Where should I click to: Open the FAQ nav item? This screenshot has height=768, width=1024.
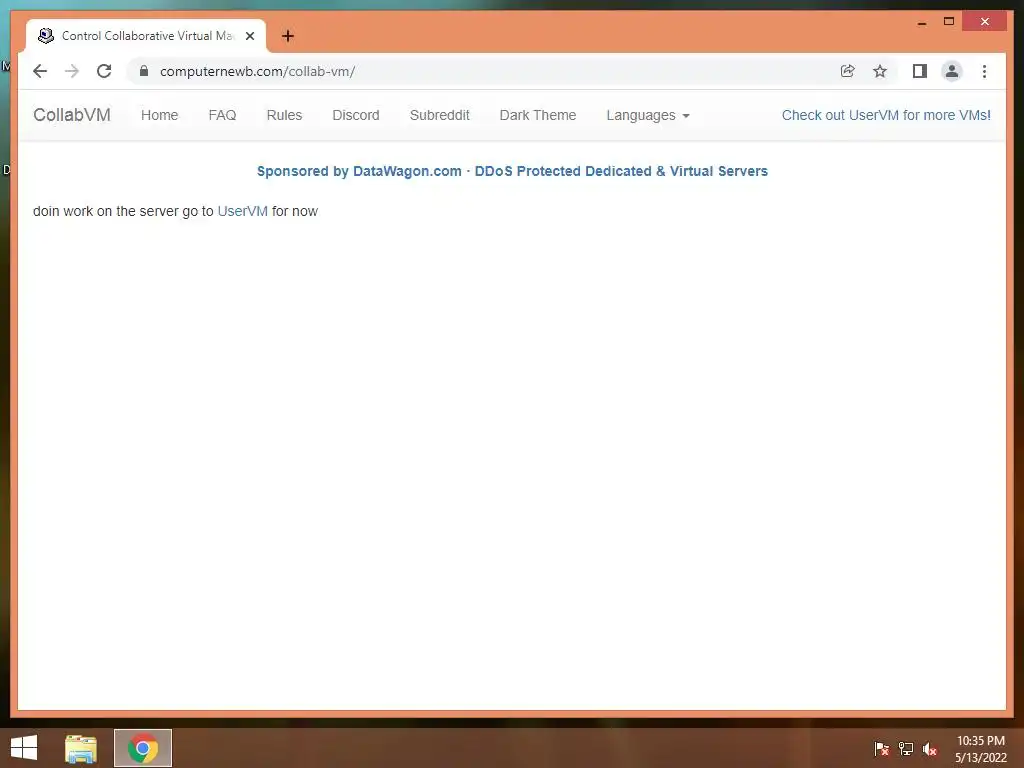pos(222,115)
